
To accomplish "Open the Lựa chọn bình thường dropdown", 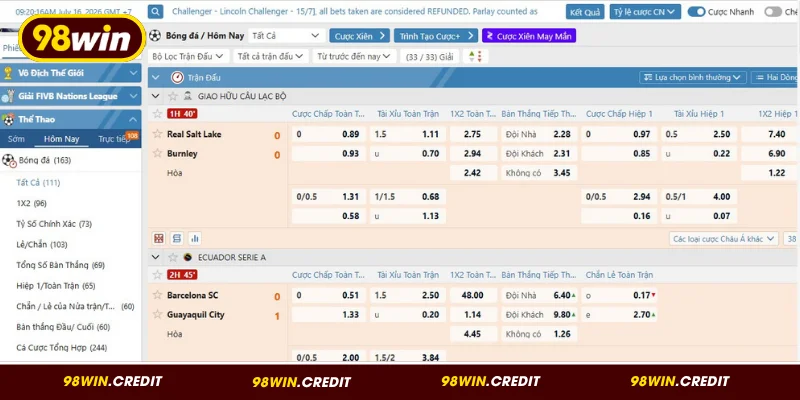I will point(693,78).
